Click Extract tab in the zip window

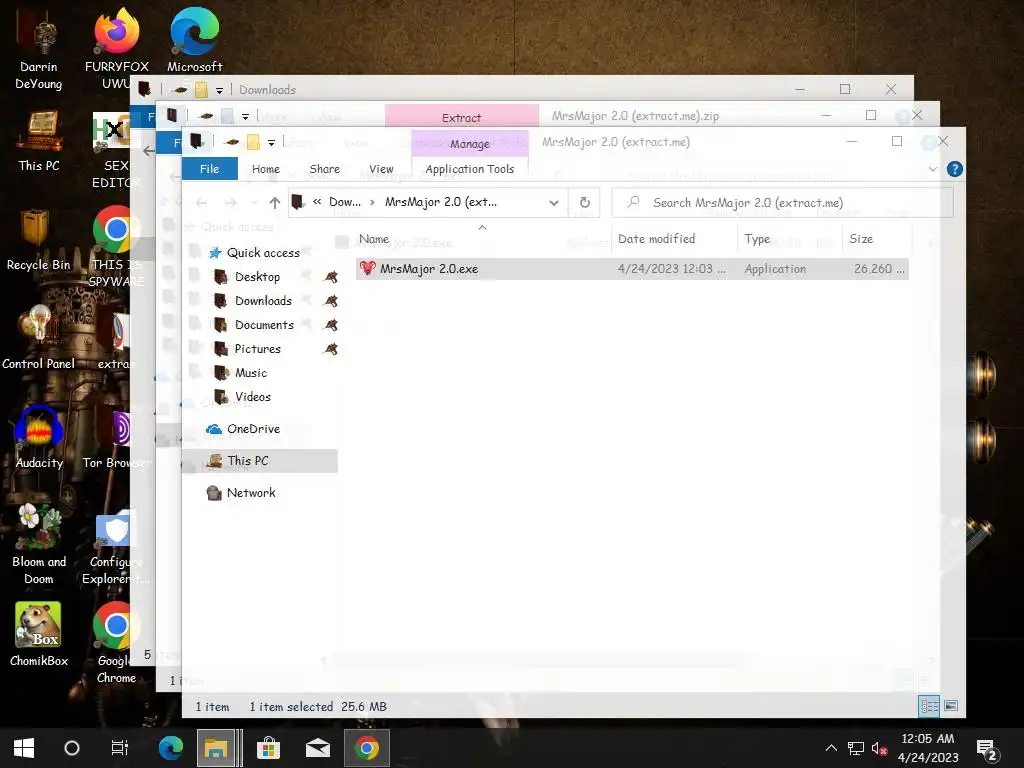[x=462, y=117]
